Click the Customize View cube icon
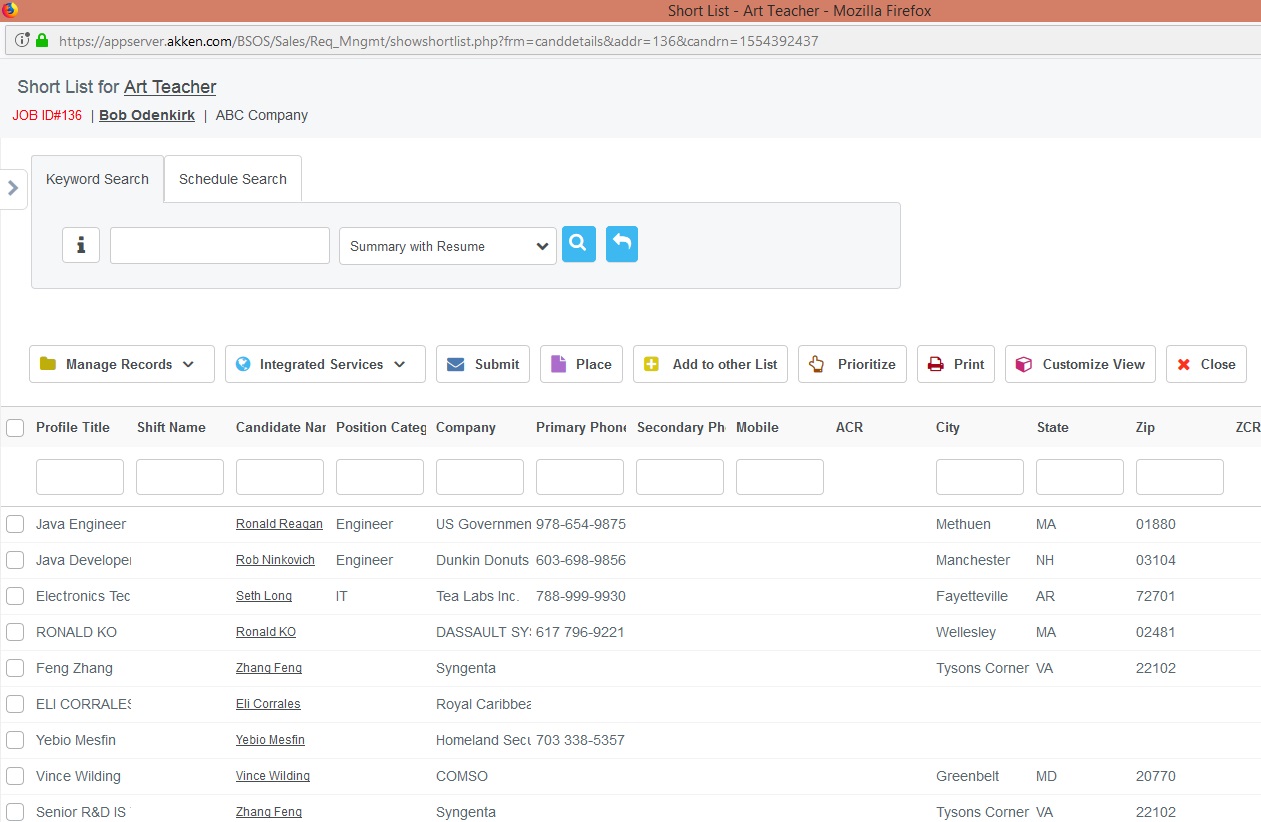1261x822 pixels. coord(1023,364)
